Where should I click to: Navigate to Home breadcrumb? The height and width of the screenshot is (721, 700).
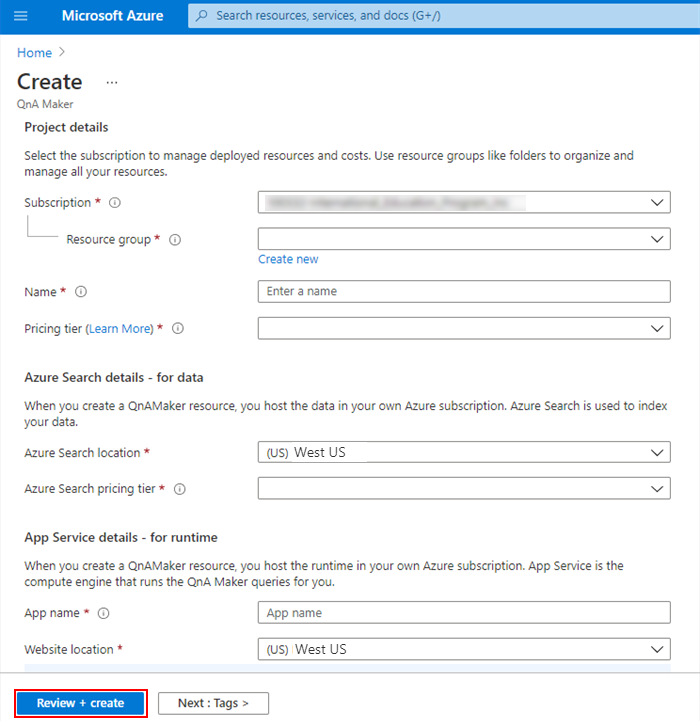[34, 53]
